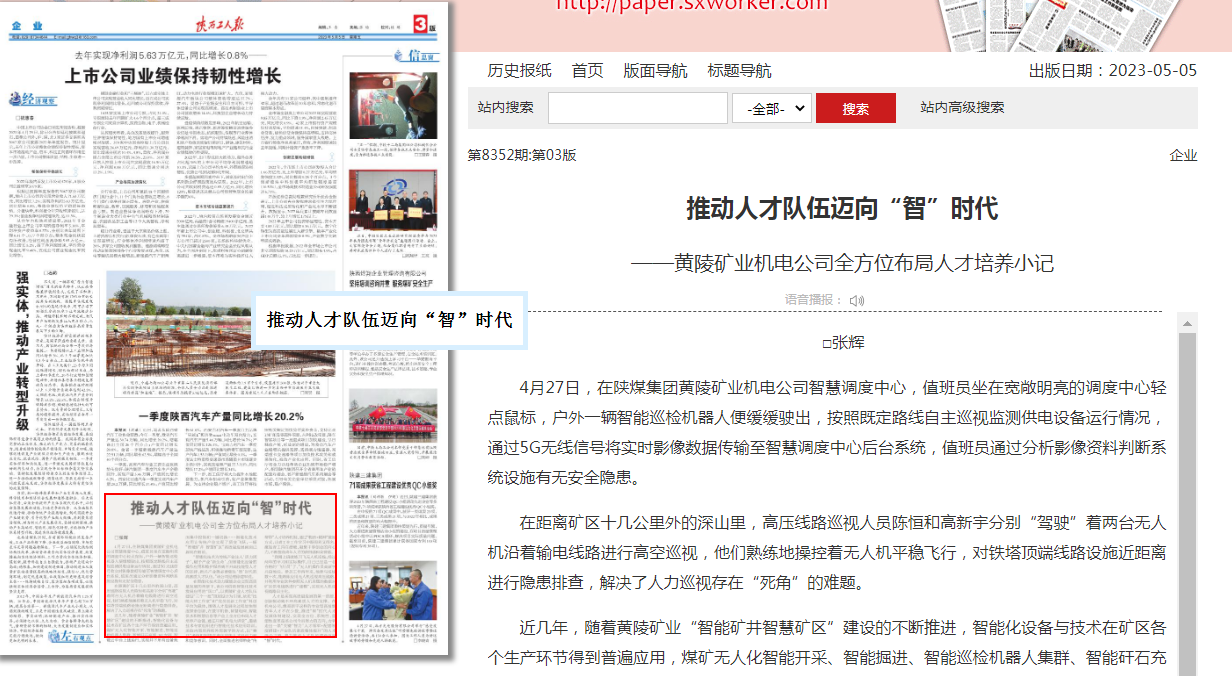Open 标题导航 navigation menu
Image resolution: width=1232 pixels, height=676 pixels.
[x=739, y=70]
